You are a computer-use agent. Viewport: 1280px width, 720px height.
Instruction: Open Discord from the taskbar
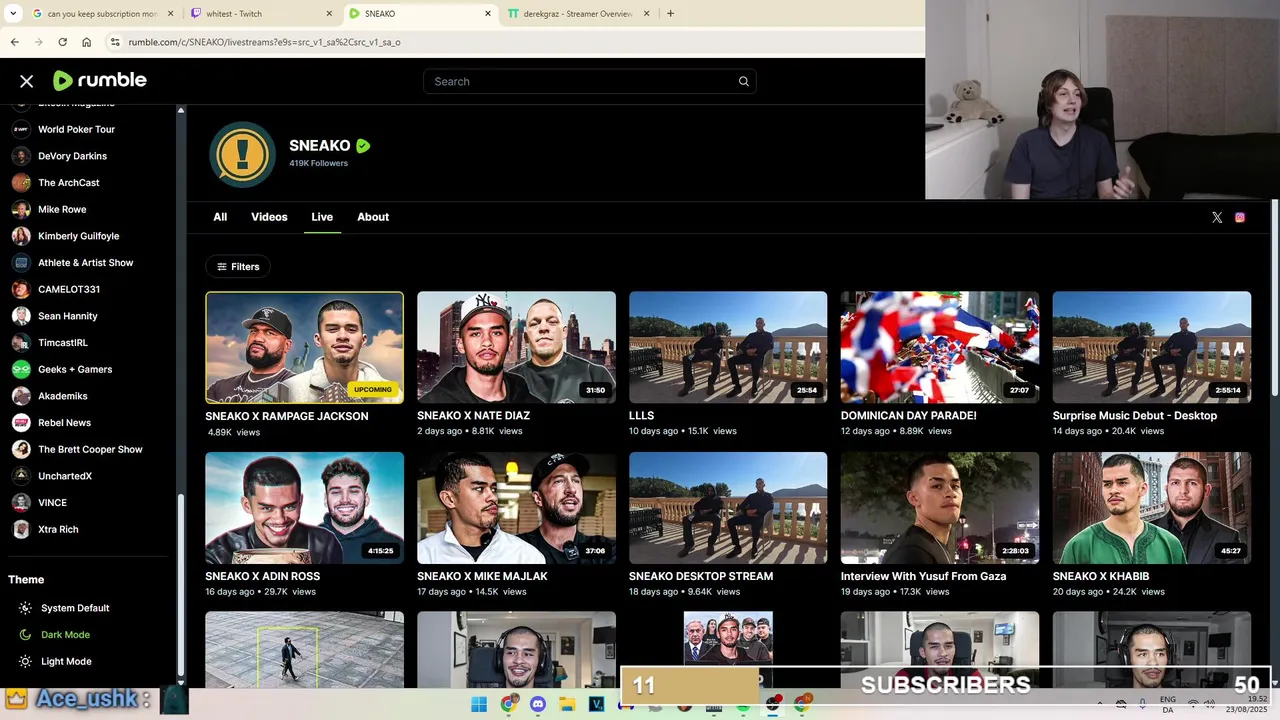pos(538,705)
